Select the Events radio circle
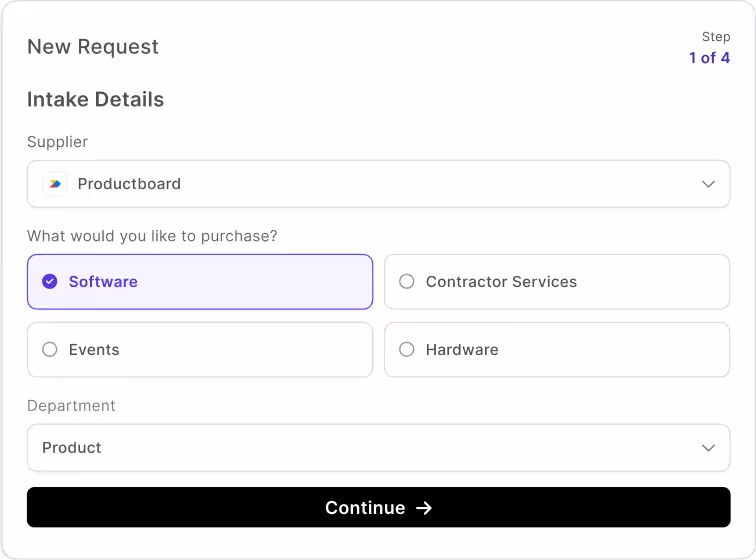This screenshot has height=560, width=756. pos(49,350)
